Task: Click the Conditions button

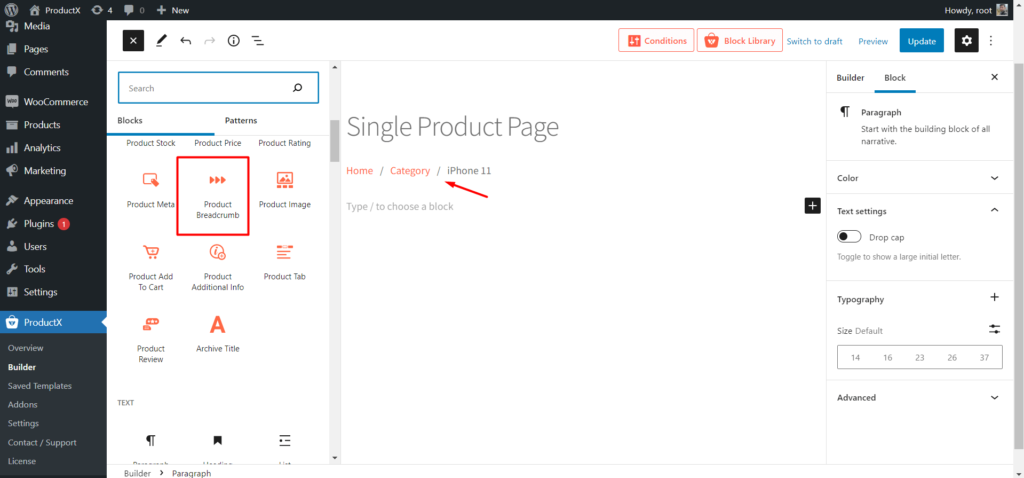Action: pyautogui.click(x=656, y=40)
